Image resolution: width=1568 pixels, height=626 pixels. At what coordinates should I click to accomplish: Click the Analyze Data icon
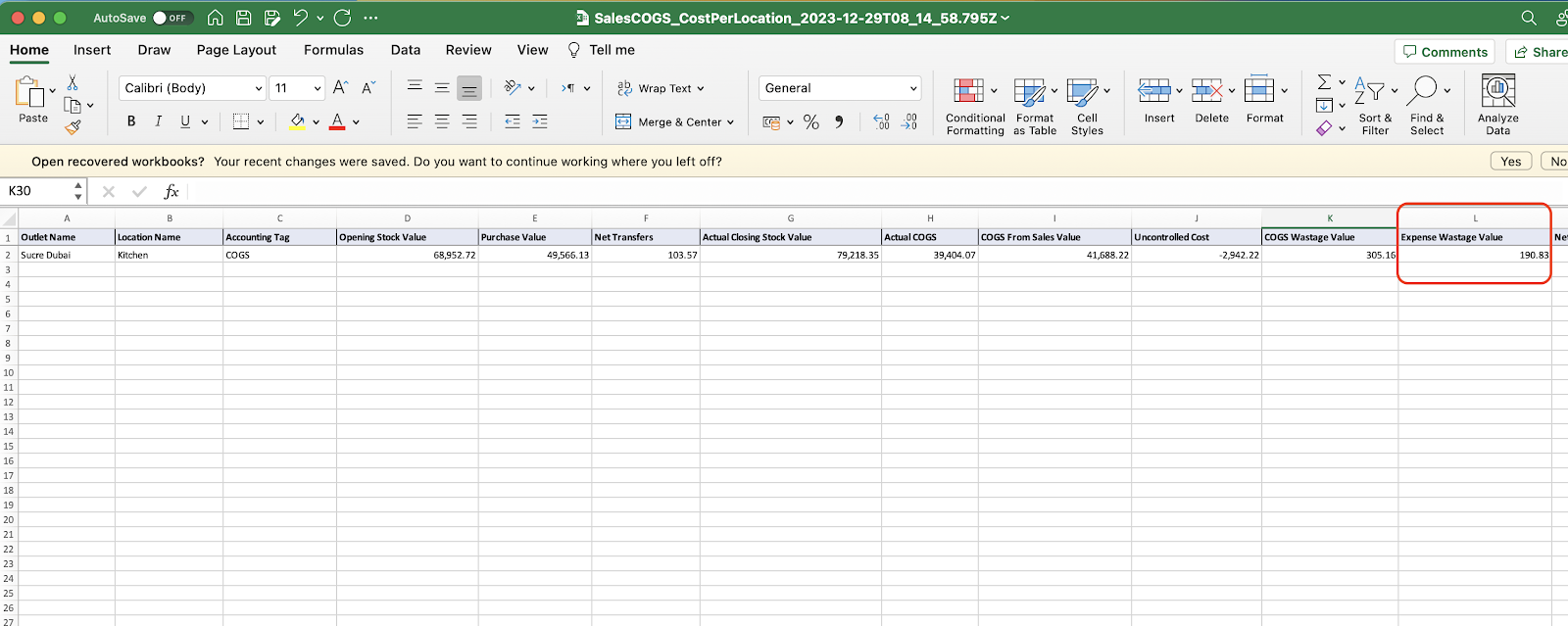point(1497,106)
